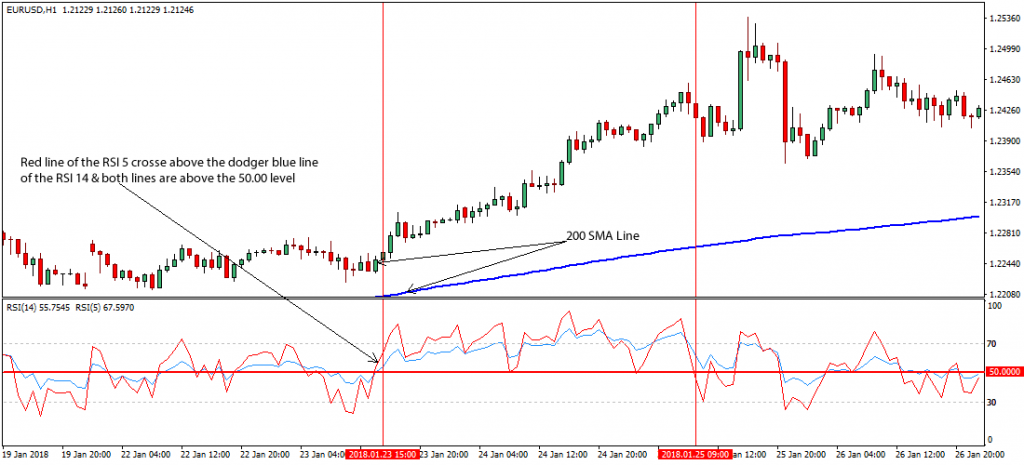
Task: Click the red 50.0000 RSI level tag
Action: [x=1004, y=372]
